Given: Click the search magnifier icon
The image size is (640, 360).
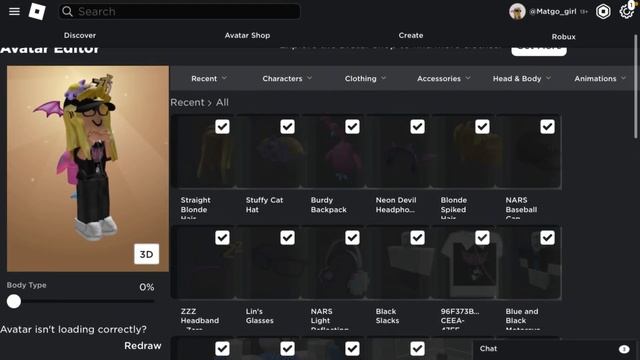Looking at the screenshot, I should pos(67,11).
